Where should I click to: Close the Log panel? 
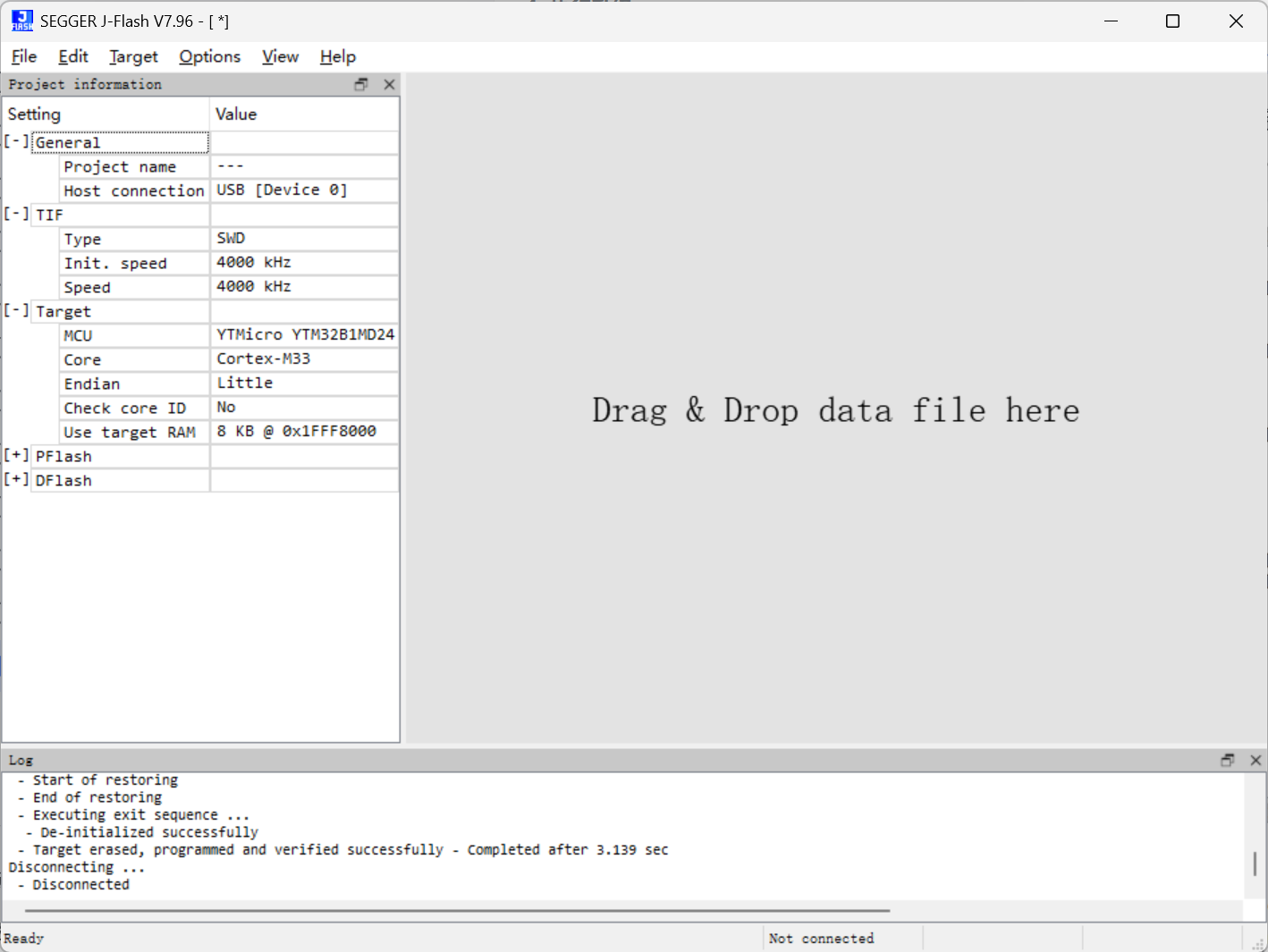(1255, 760)
